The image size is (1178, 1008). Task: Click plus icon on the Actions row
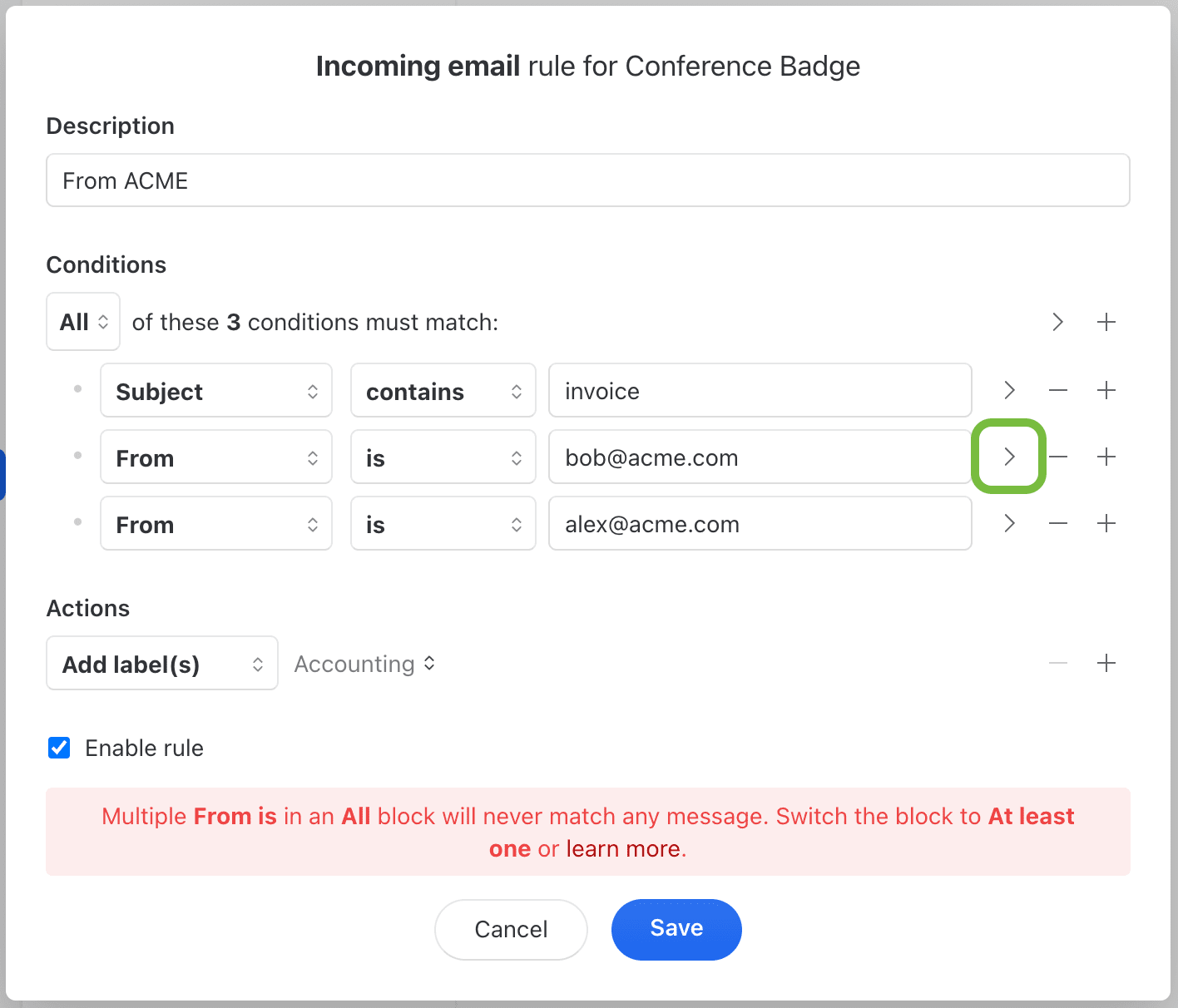coord(1106,663)
